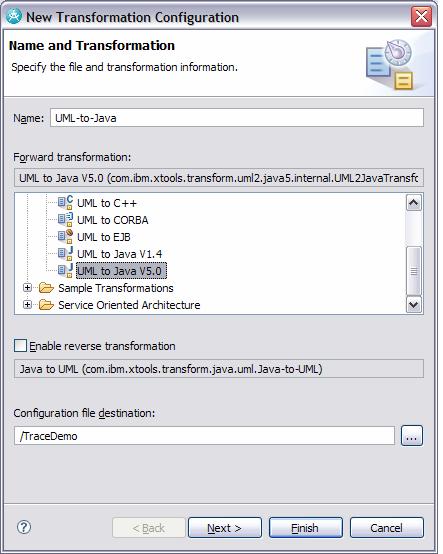
Task: Browse for configuration file destination
Action: [412, 436]
